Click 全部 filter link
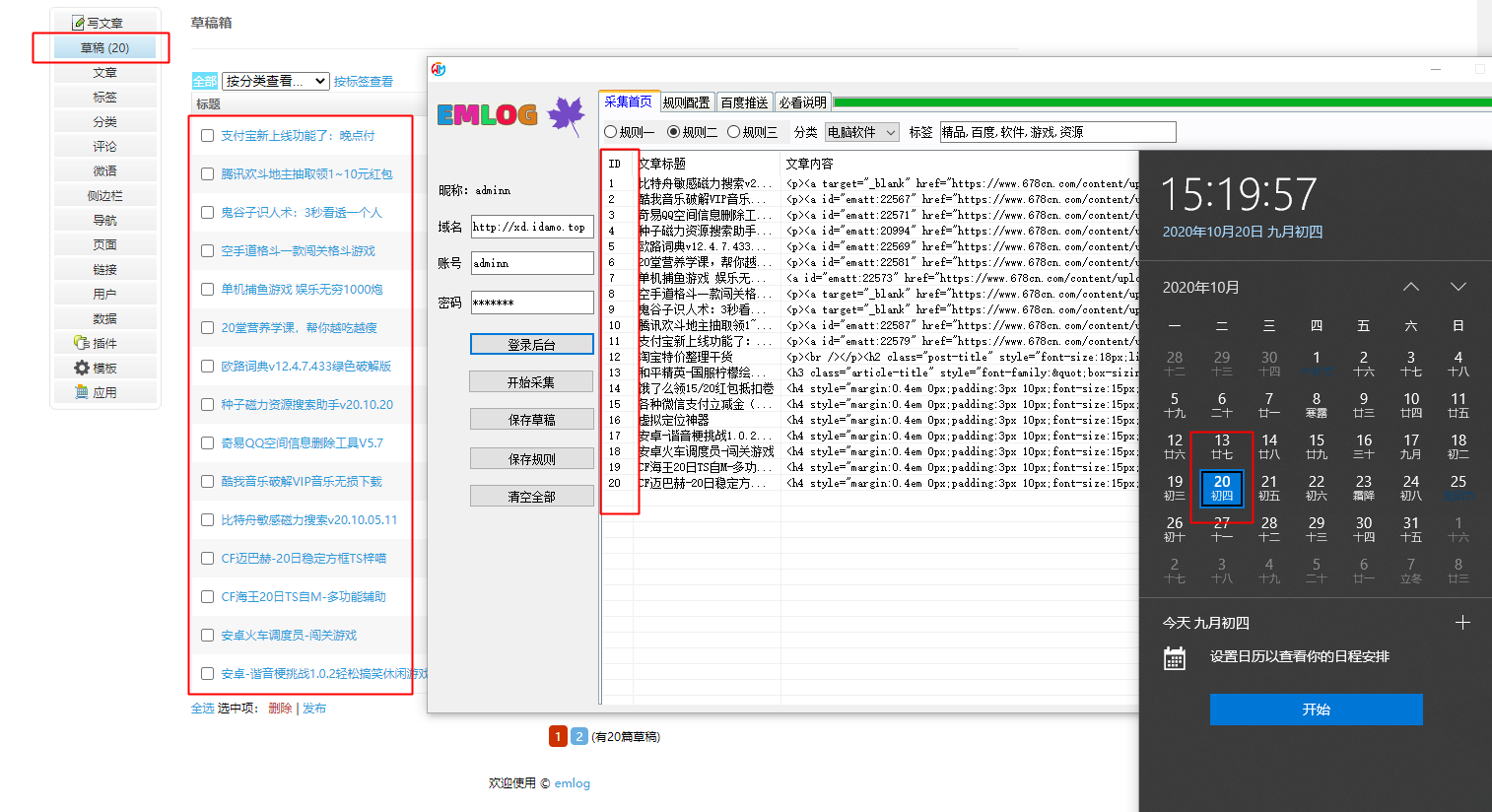This screenshot has height=812, width=1492. point(205,82)
